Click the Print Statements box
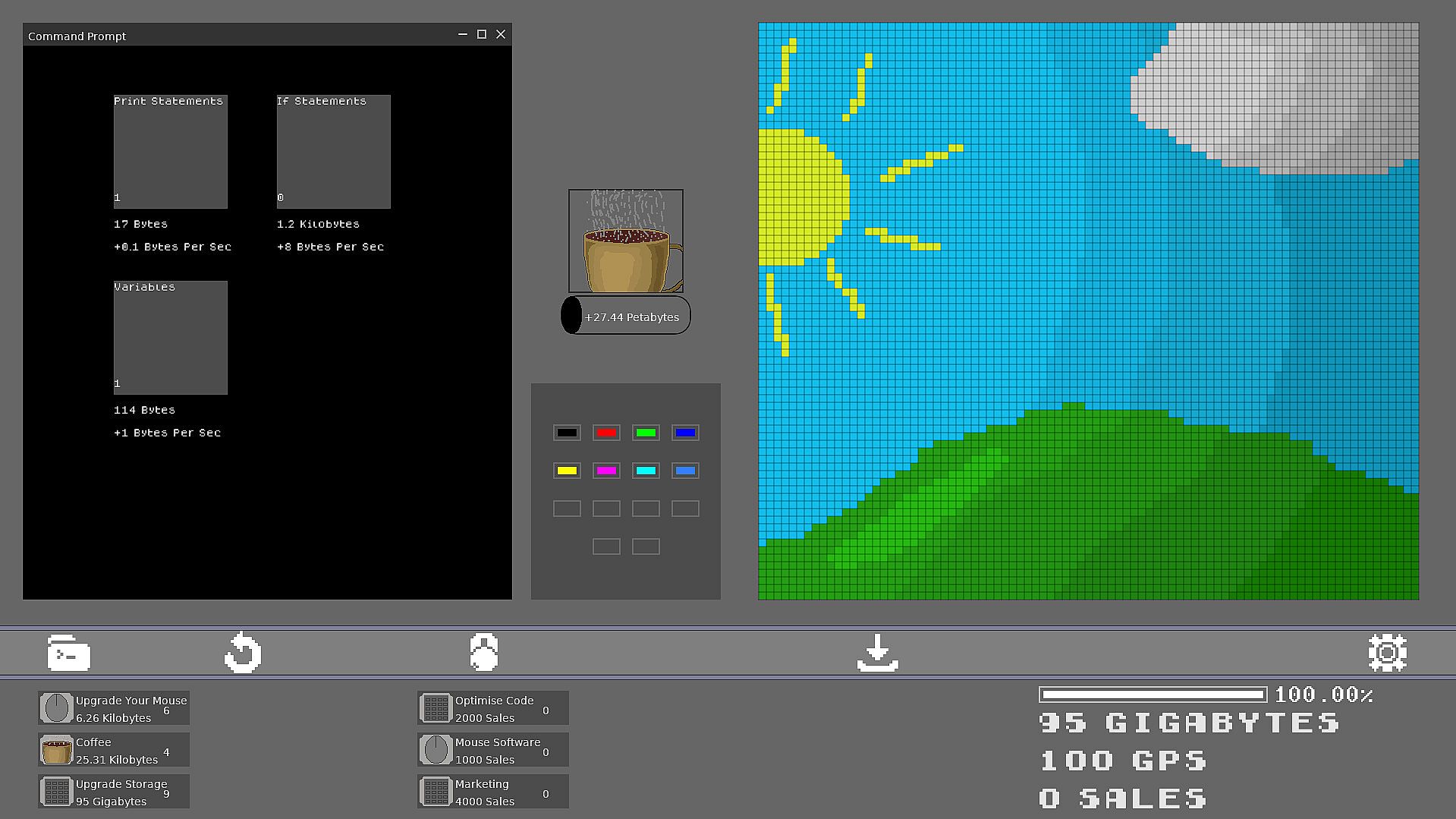1456x819 pixels. pos(171,152)
